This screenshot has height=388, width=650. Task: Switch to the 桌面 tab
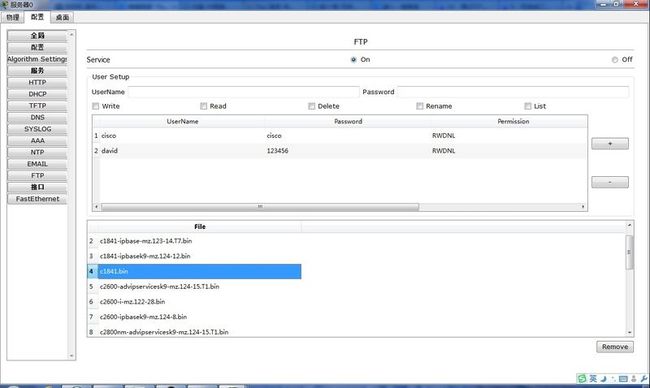62,17
